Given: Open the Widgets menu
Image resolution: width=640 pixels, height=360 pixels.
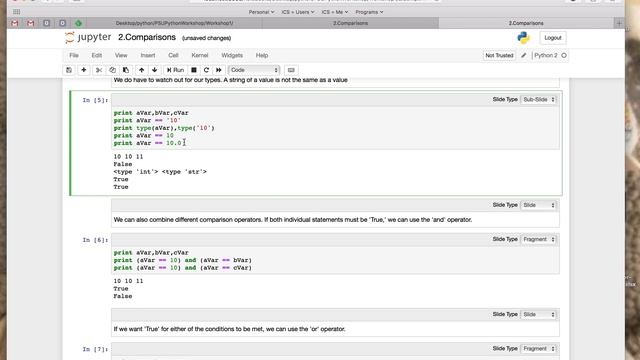Looking at the screenshot, I should coord(232,56).
